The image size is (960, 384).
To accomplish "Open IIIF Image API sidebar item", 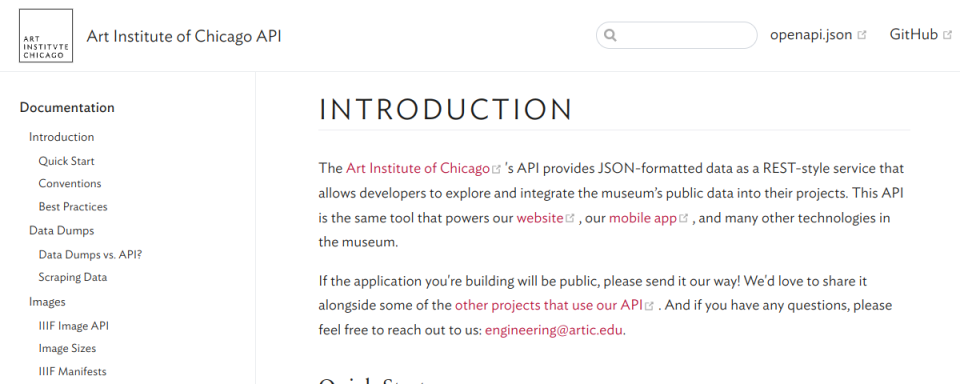I will tap(73, 326).
